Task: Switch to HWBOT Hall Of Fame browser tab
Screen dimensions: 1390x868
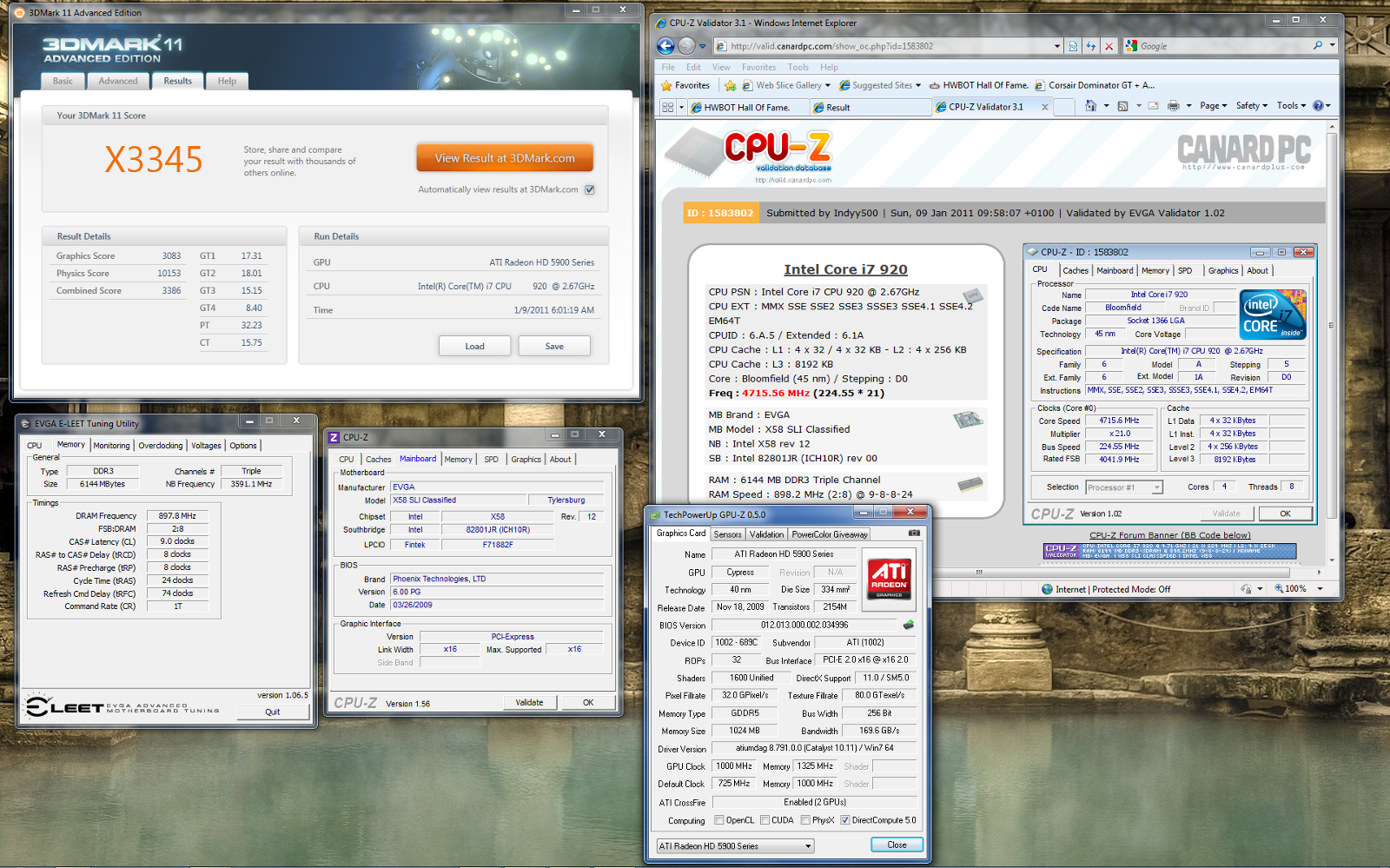Action: [747, 108]
